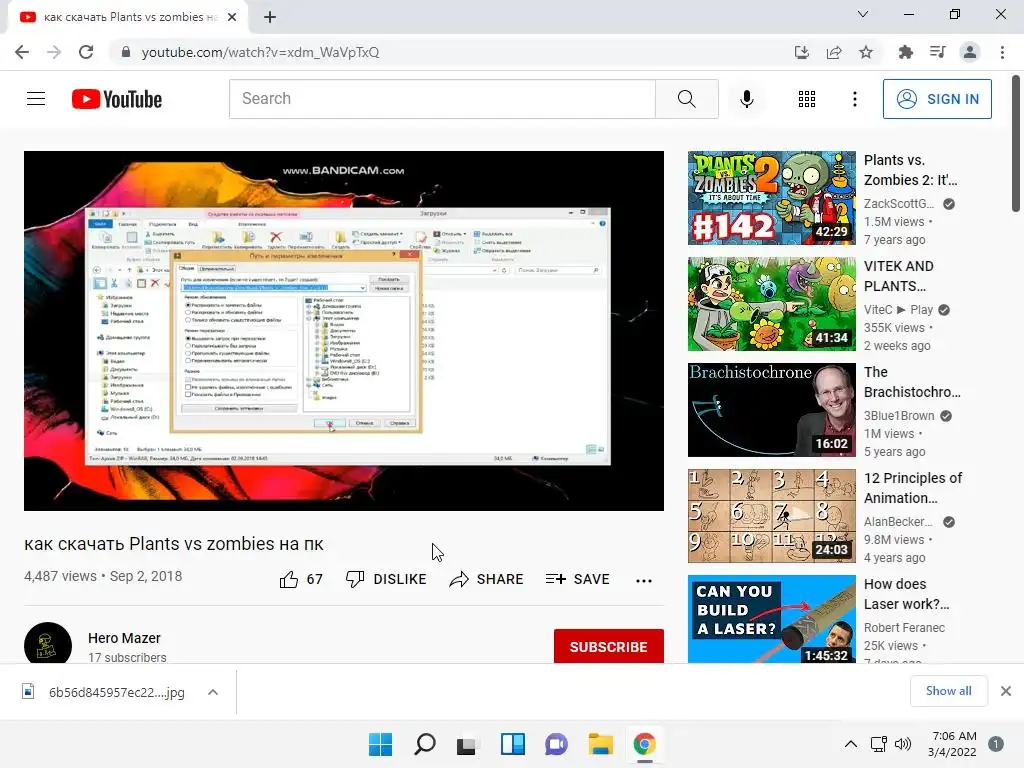Open Task View on the taskbar

(466, 744)
